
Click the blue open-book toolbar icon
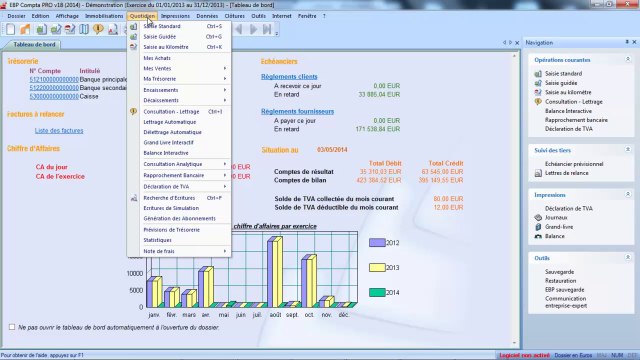click(x=84, y=29)
